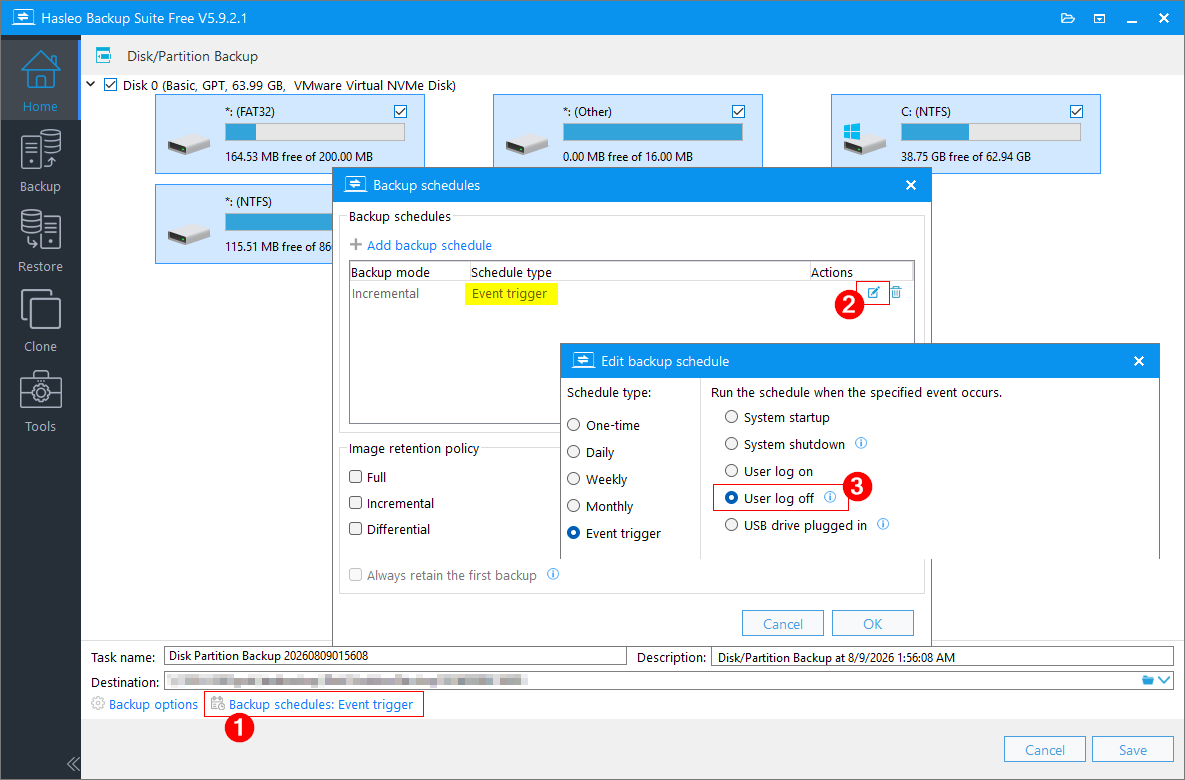The width and height of the screenshot is (1185, 780).
Task: Click the FAT32 partition drive icon
Action: click(189, 143)
